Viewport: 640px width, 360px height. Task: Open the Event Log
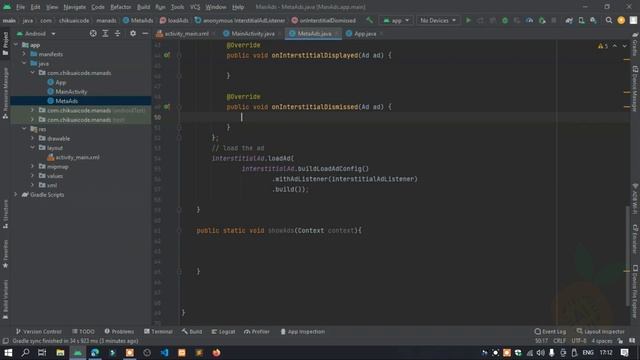[x=550, y=331]
